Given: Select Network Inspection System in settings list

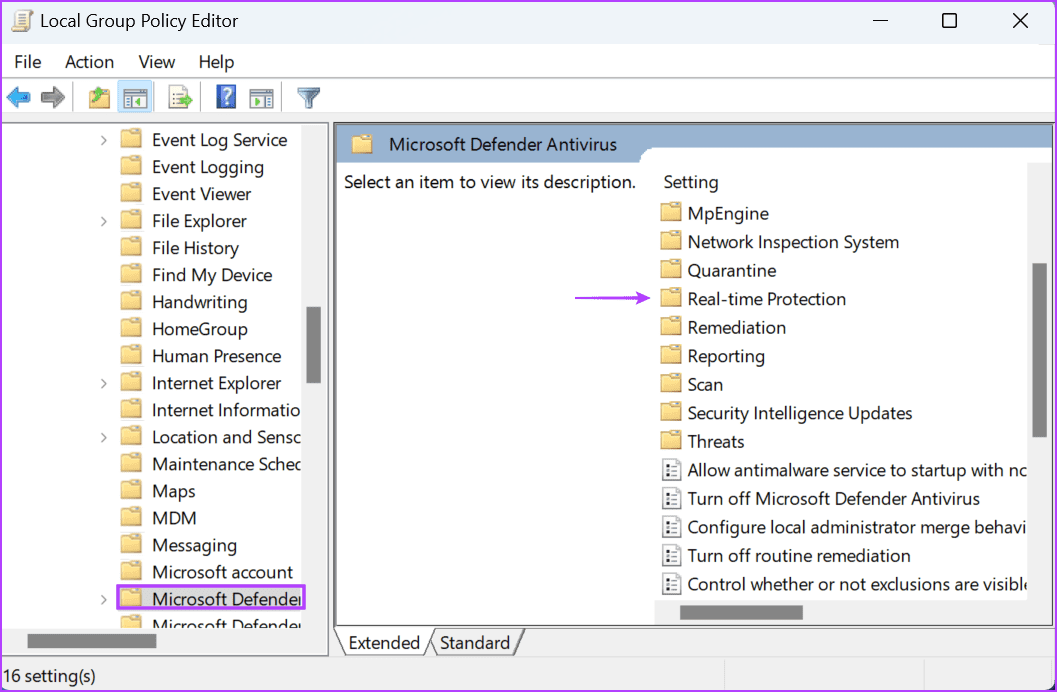Looking at the screenshot, I should [x=793, y=242].
